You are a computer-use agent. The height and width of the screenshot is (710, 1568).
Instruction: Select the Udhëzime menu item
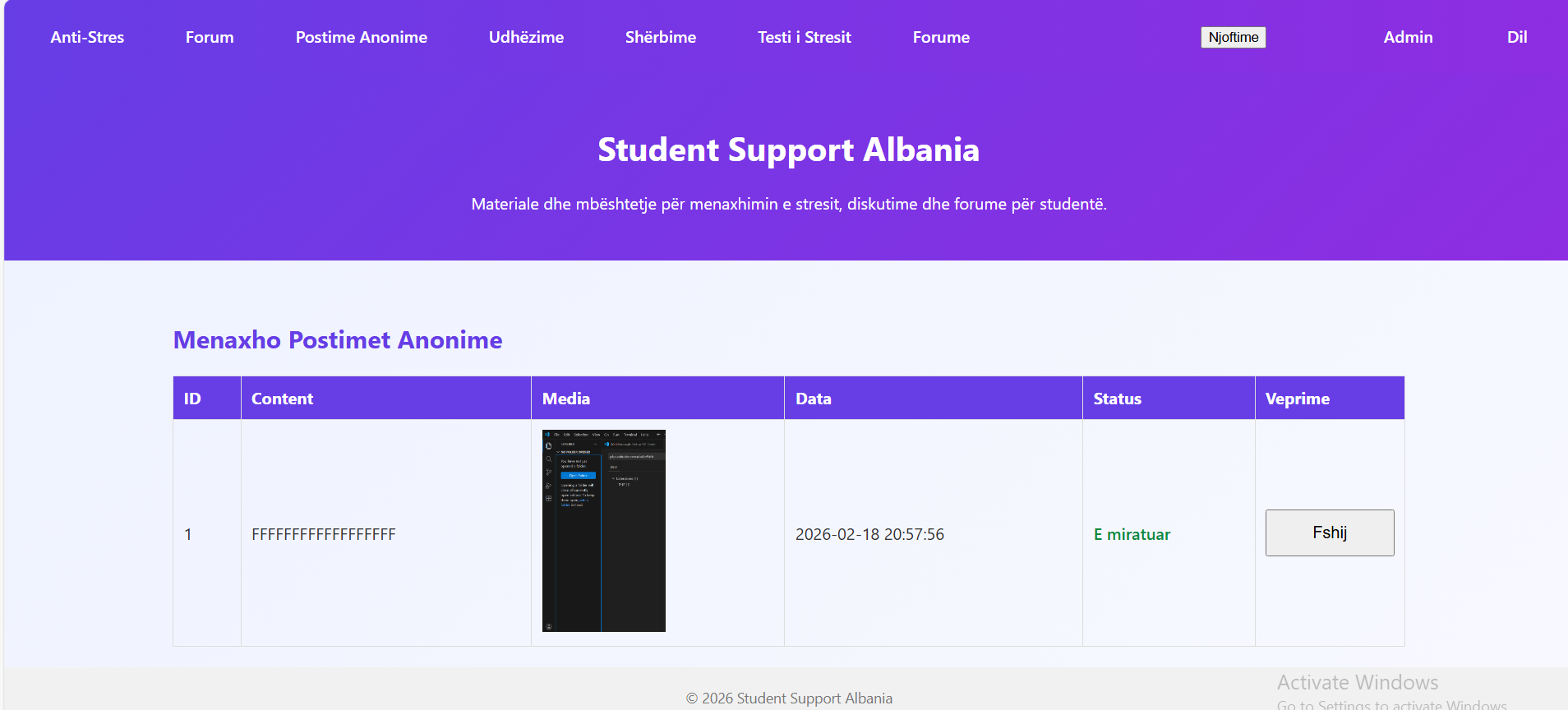pyautogui.click(x=526, y=37)
